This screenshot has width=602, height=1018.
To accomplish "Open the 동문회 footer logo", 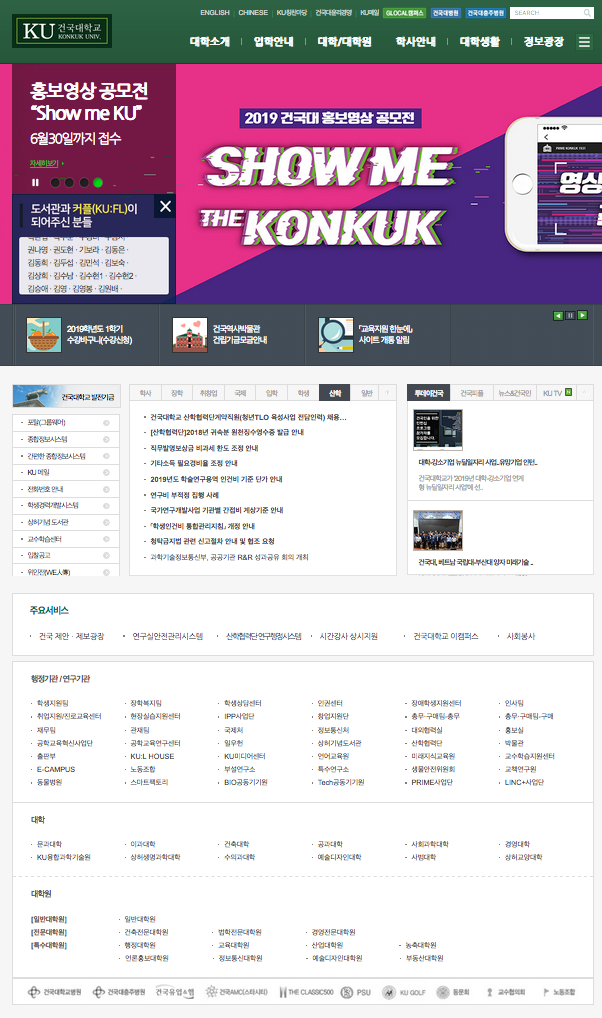I will 453,992.
